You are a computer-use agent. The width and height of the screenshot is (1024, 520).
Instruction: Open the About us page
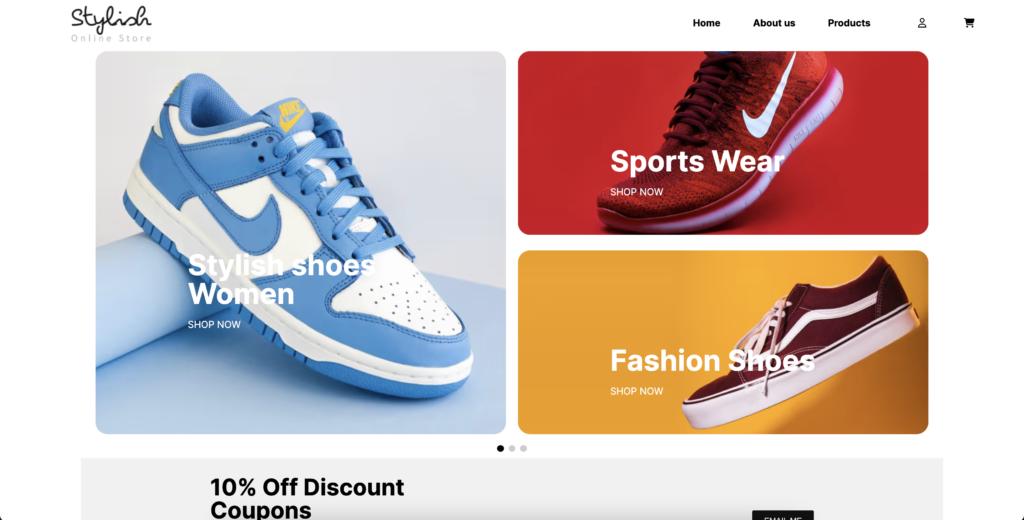[x=774, y=23]
